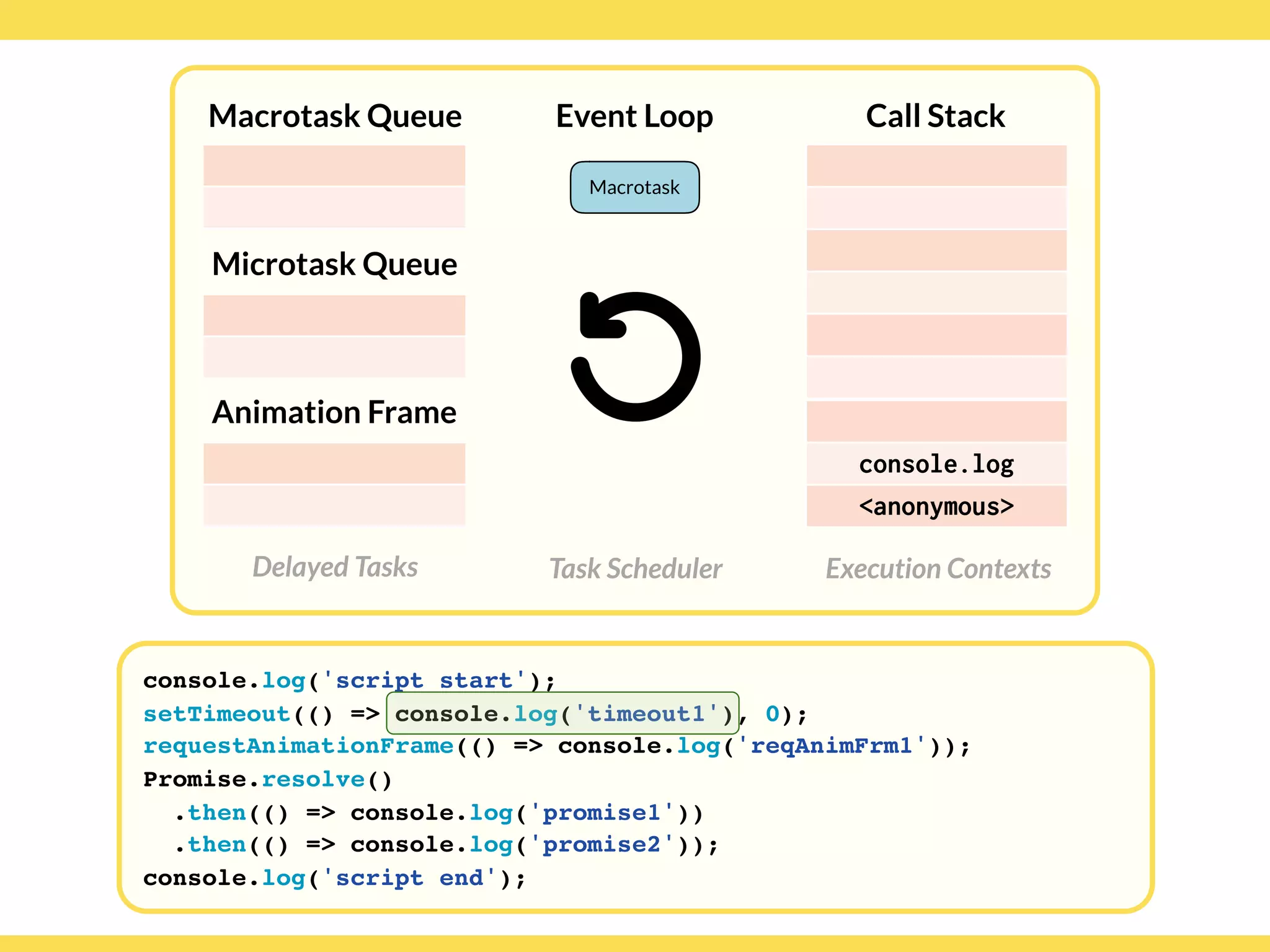
Task: Click the 'promise1' then callback line
Action: tap(439, 813)
